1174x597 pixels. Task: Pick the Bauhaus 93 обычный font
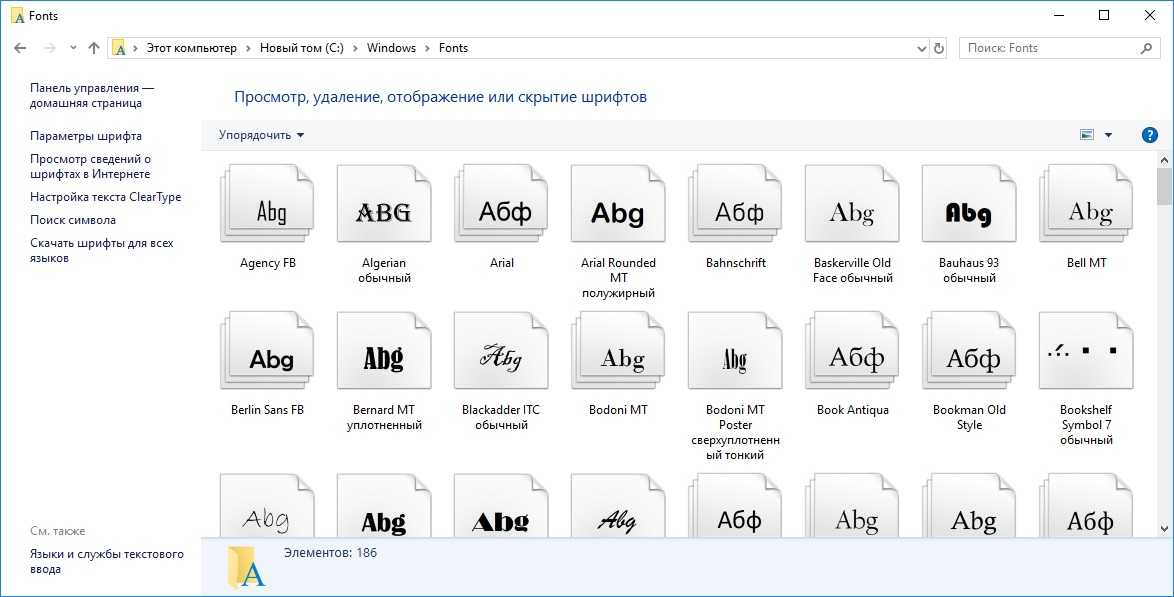[x=969, y=204]
